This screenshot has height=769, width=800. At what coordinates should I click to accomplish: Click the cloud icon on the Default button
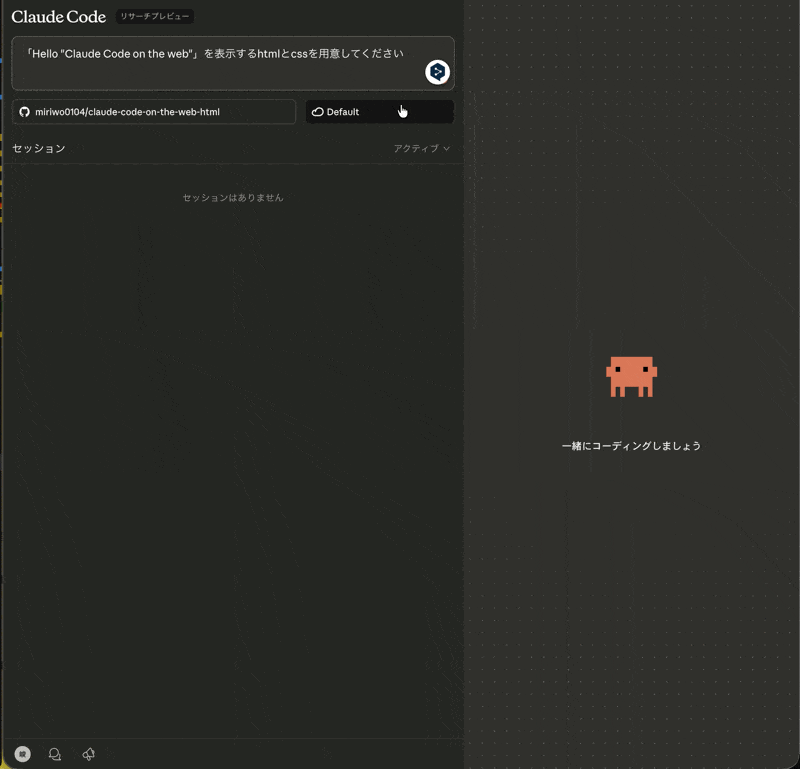[x=318, y=111]
